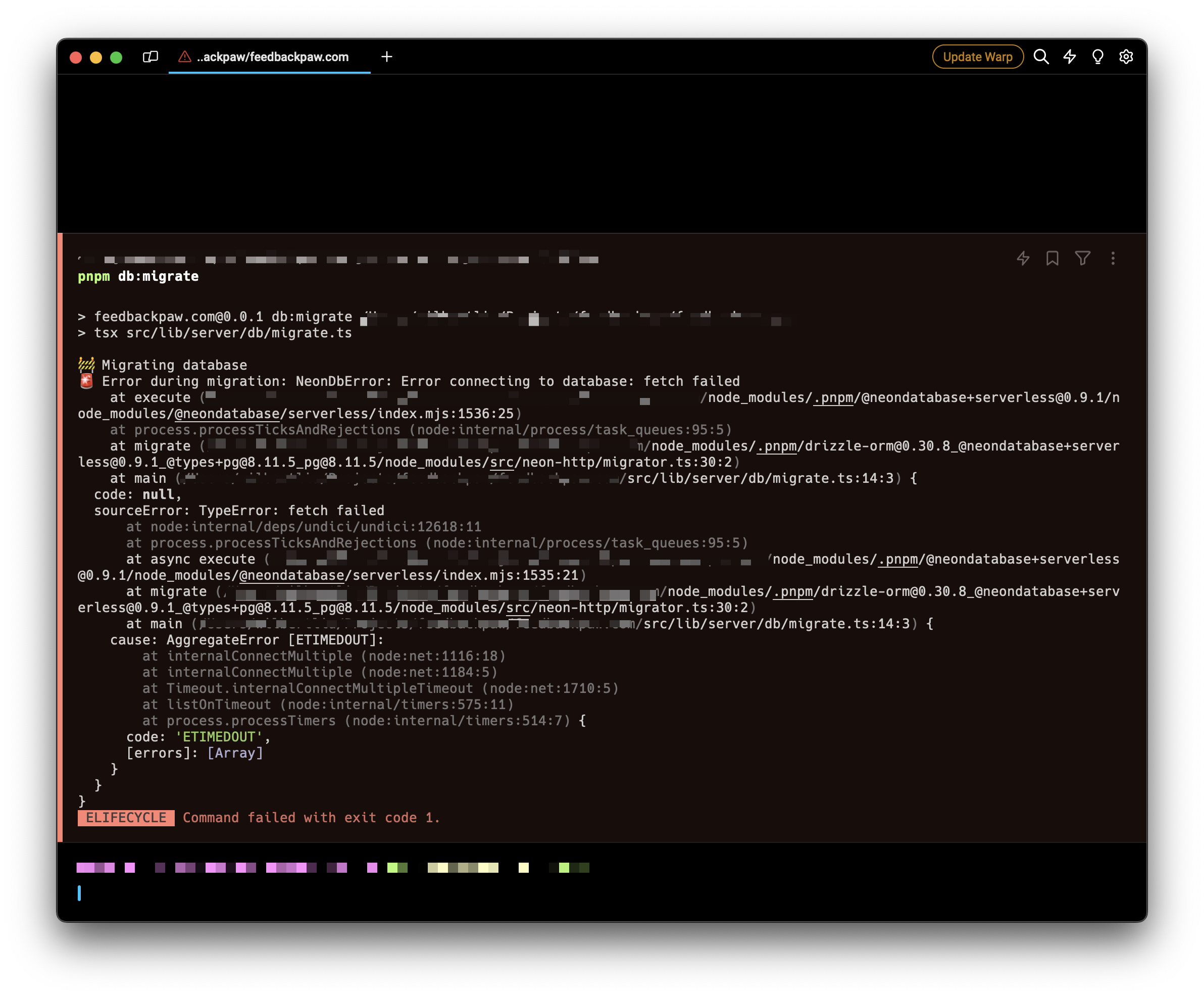Bookmark the pnpm db:migrate block
This screenshot has height=997, width=1204.
pyautogui.click(x=1052, y=259)
